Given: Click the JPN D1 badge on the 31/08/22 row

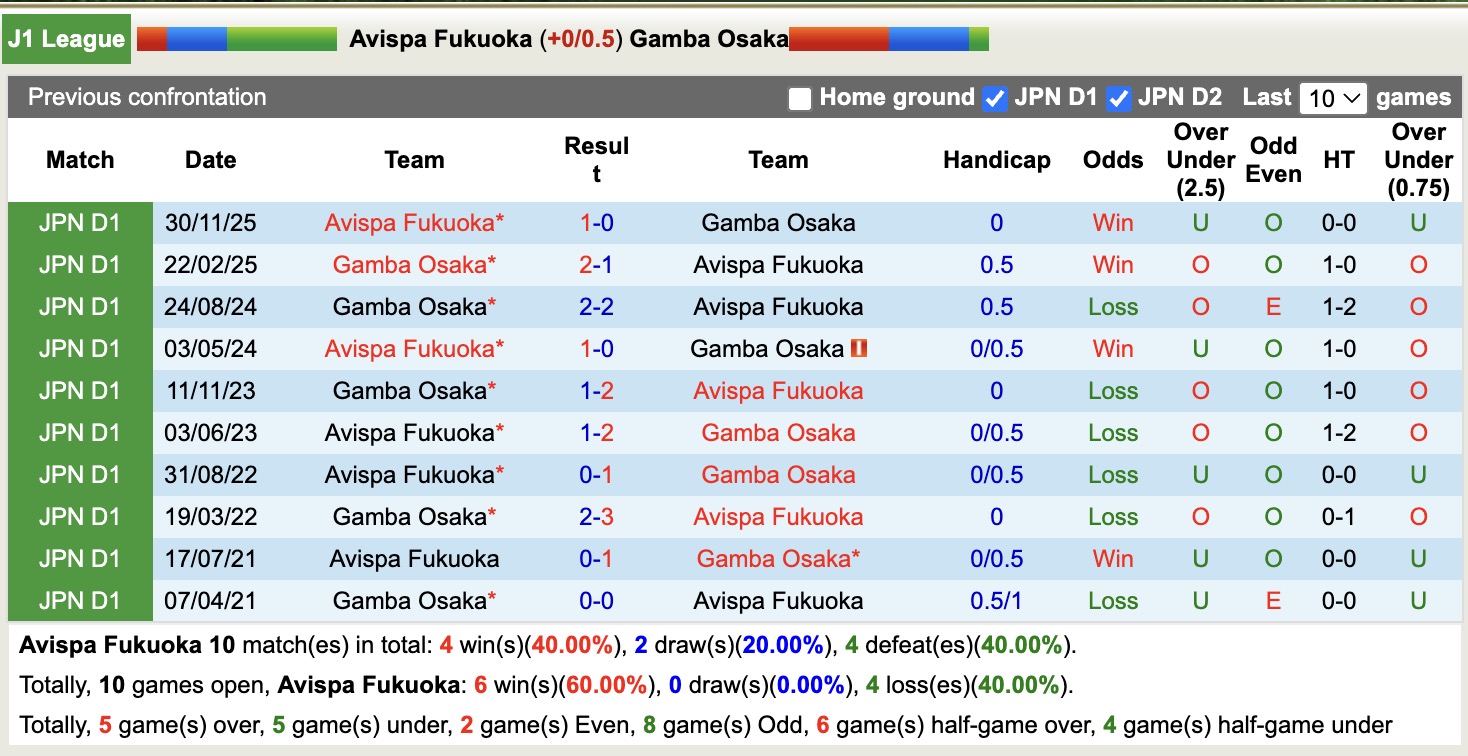Looking at the screenshot, I should pyautogui.click(x=80, y=474).
